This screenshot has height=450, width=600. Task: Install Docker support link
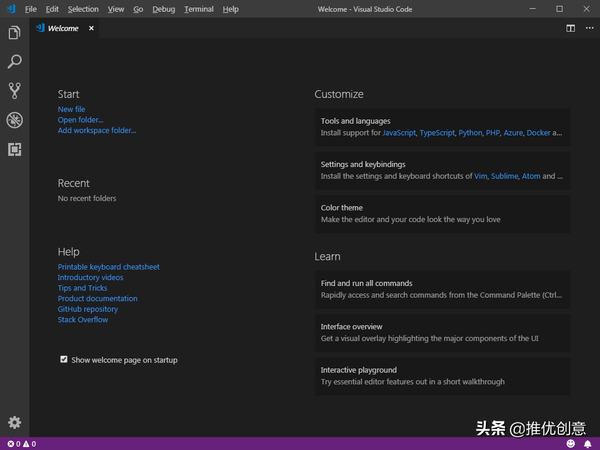[538, 133]
